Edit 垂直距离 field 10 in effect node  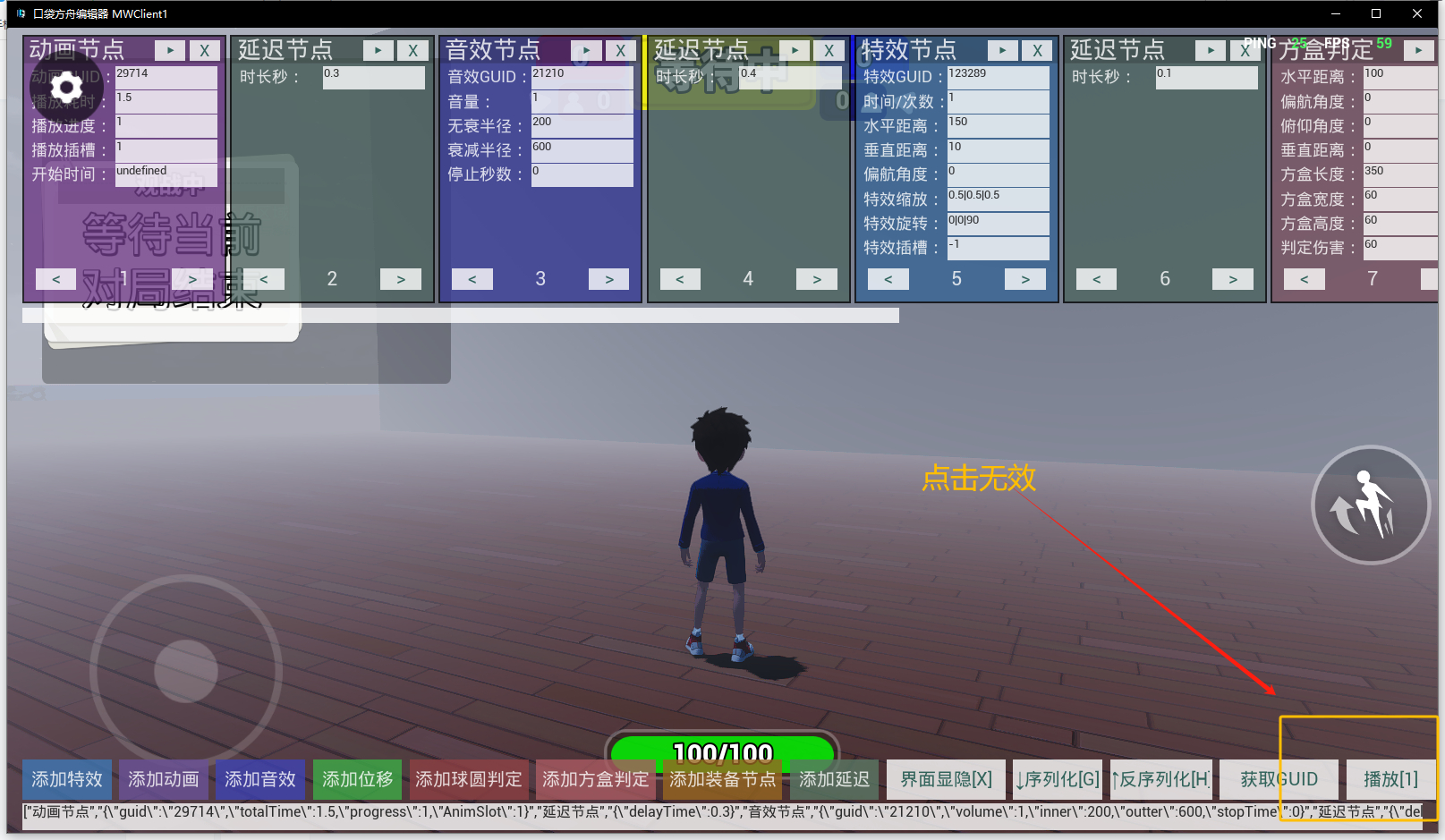(x=999, y=150)
